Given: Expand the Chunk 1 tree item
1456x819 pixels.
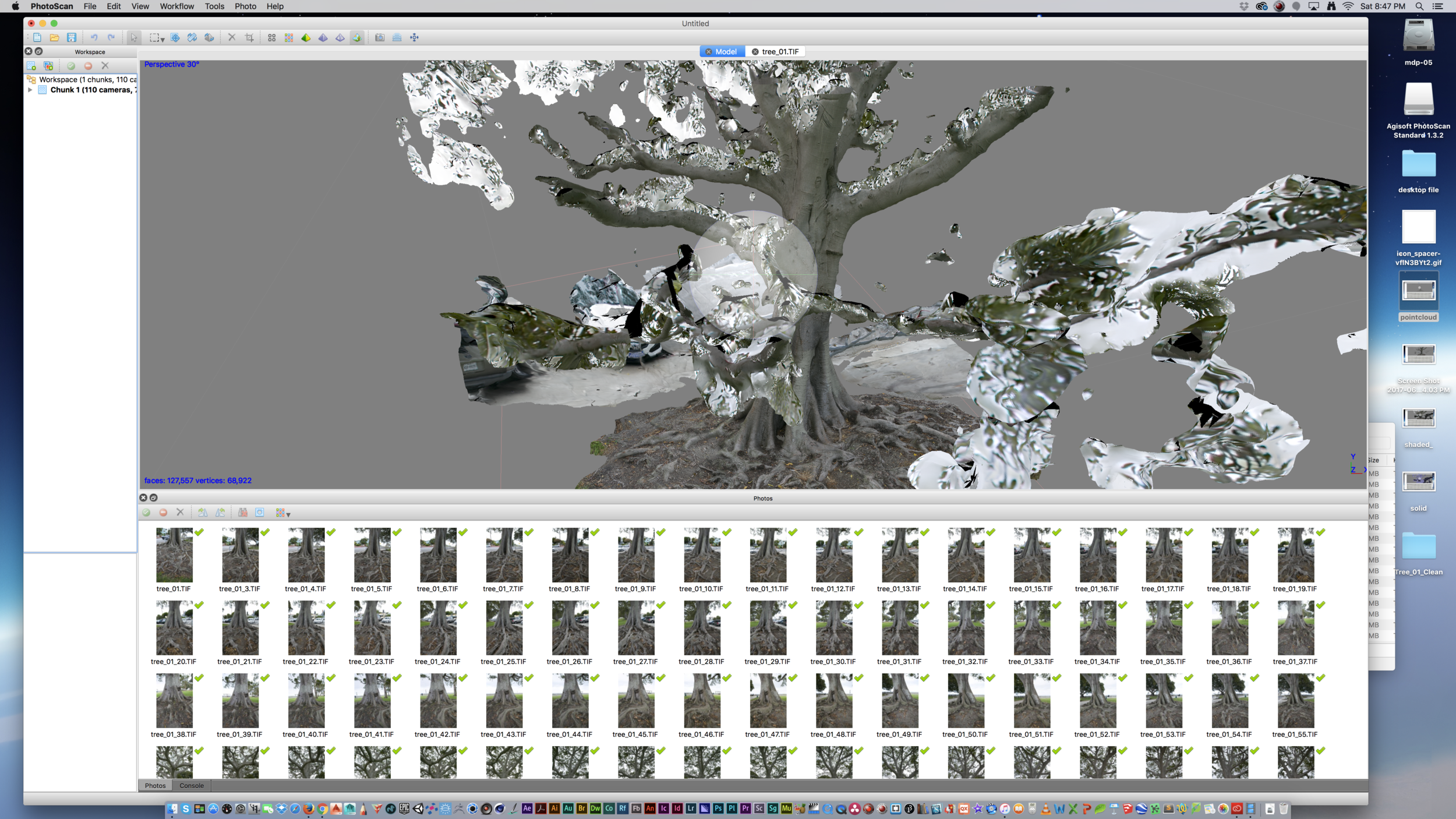Looking at the screenshot, I should (x=30, y=90).
